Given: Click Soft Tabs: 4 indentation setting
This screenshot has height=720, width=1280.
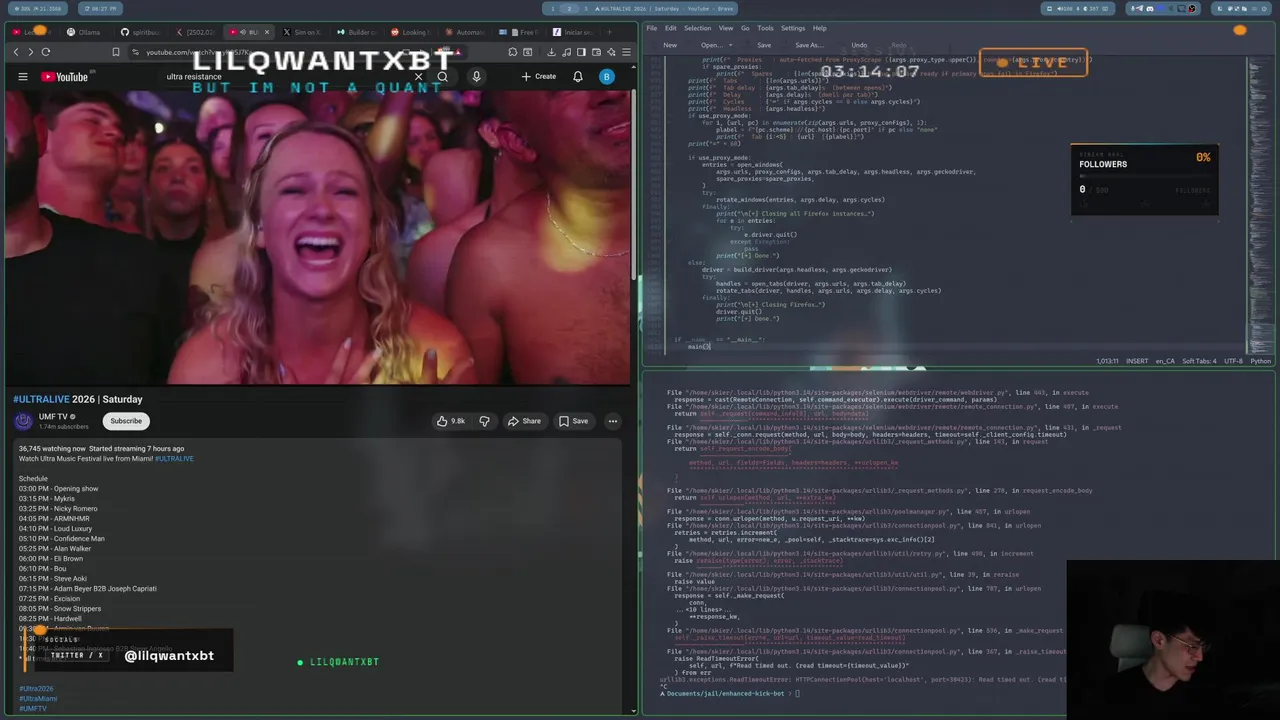Looking at the screenshot, I should click(1199, 361).
